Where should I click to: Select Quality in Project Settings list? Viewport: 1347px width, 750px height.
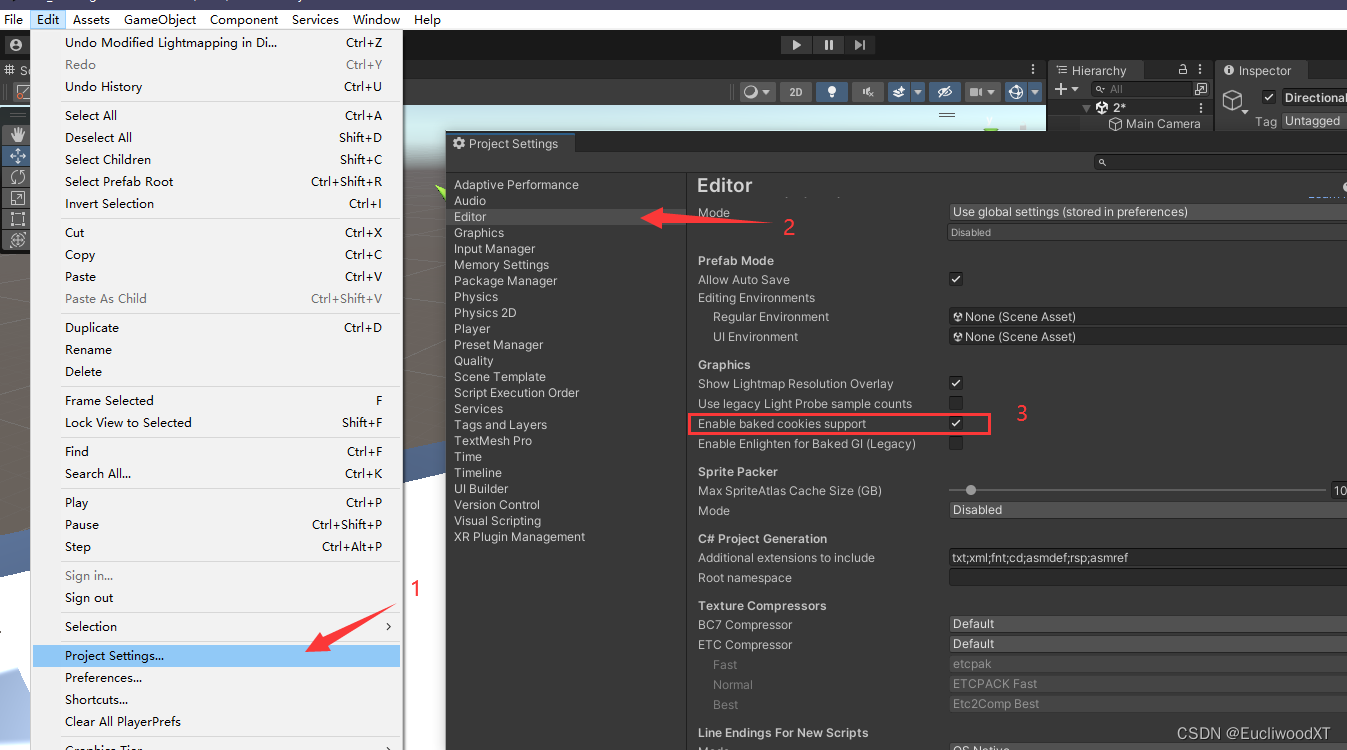point(474,360)
